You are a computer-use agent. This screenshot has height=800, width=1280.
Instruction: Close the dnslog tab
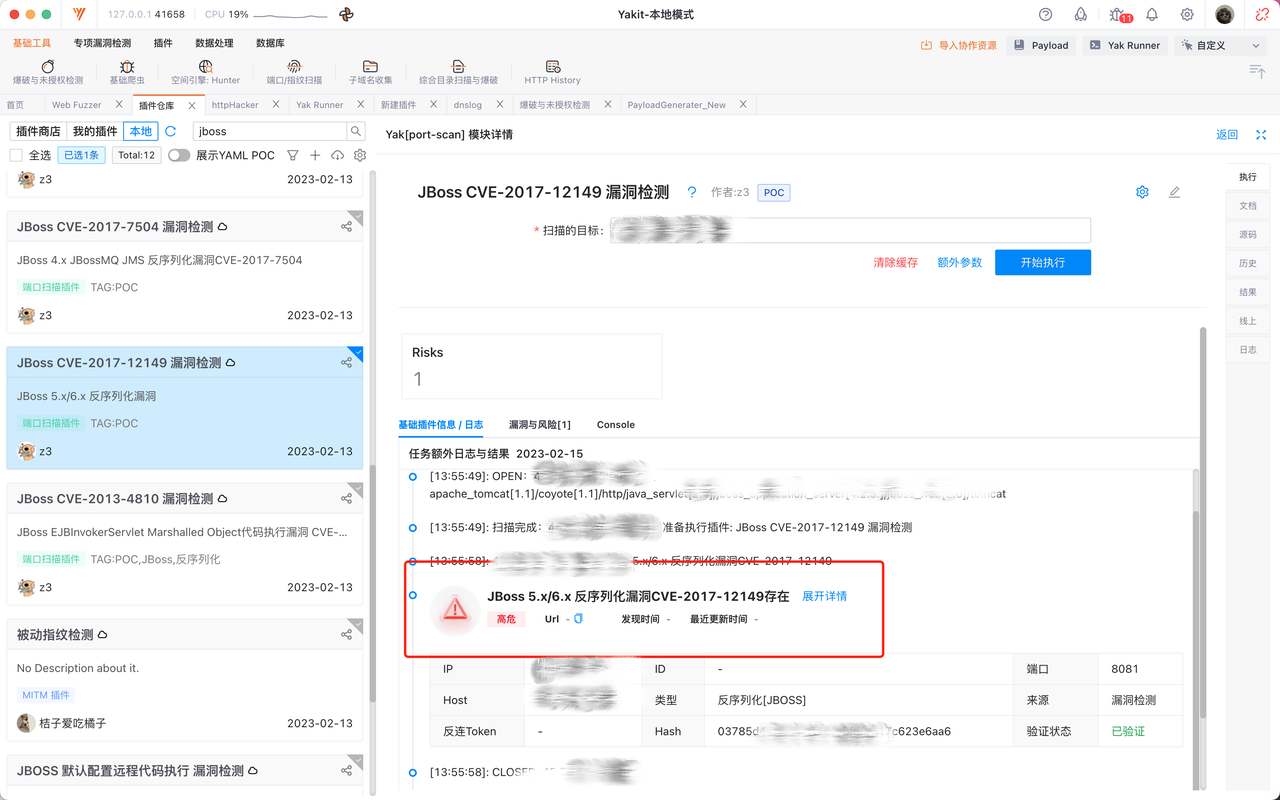[501, 105]
